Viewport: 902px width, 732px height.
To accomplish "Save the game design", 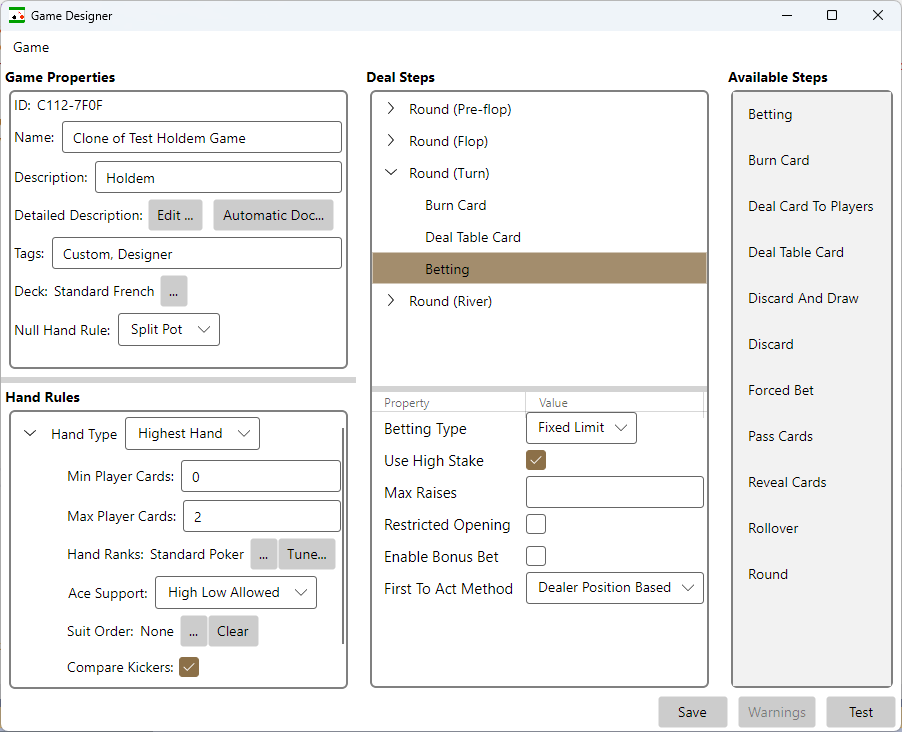I will (693, 712).
